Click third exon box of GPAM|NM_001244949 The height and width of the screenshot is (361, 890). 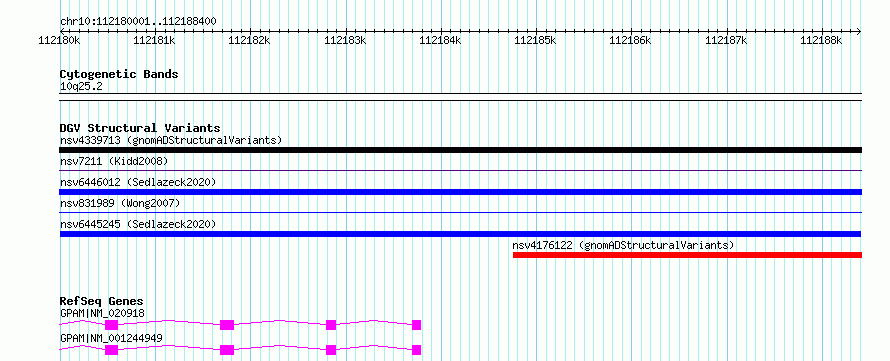pos(331,350)
